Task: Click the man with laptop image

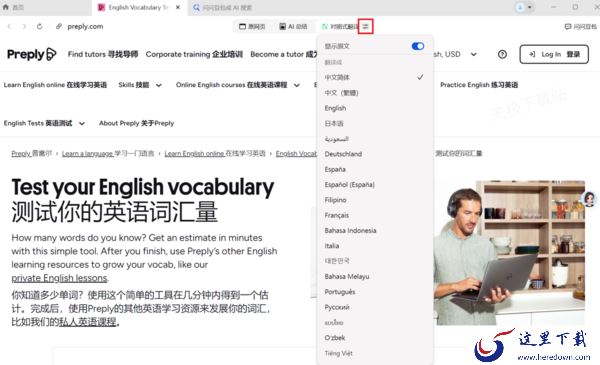Action: click(509, 253)
